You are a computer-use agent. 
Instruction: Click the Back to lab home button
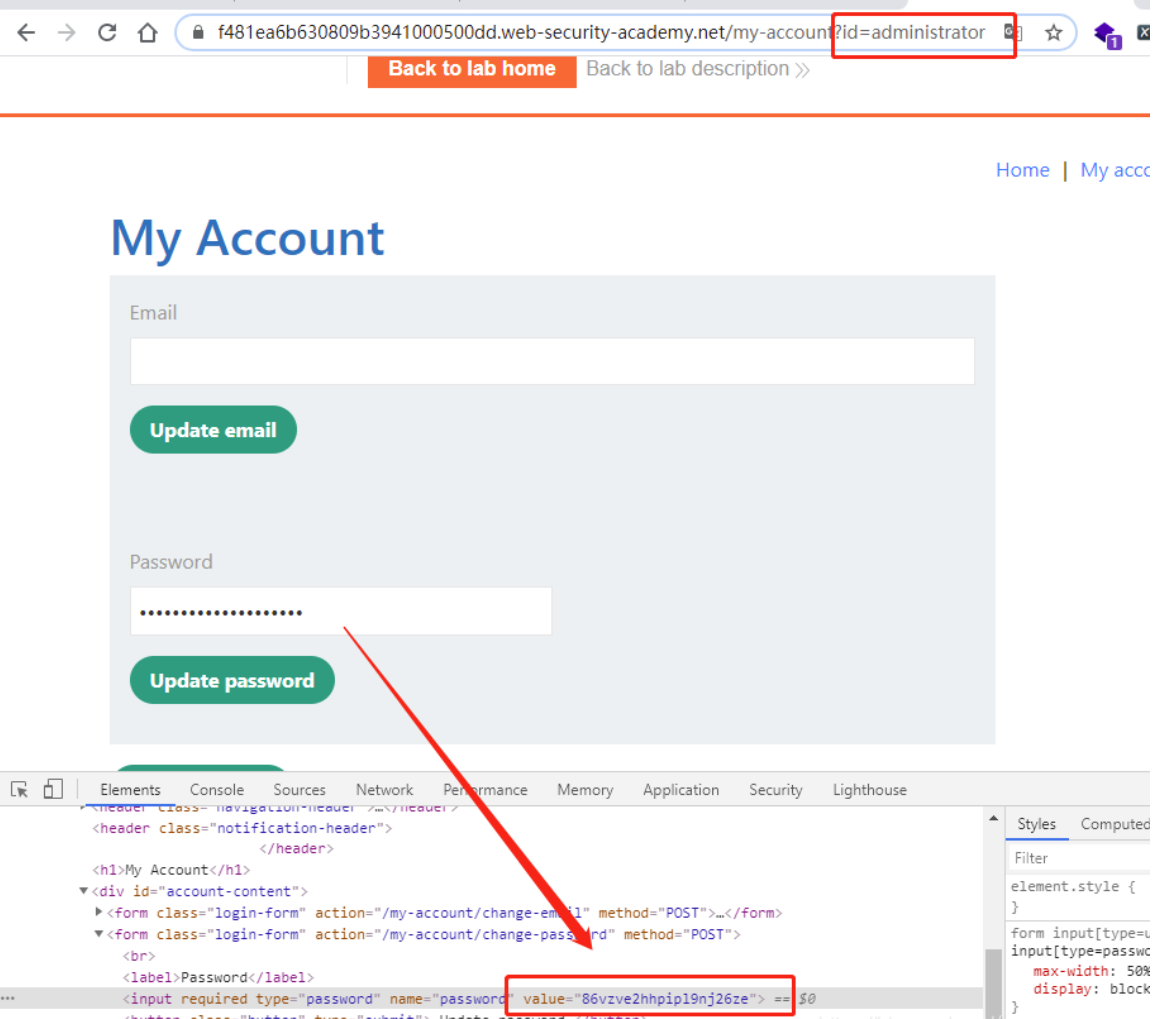[471, 69]
